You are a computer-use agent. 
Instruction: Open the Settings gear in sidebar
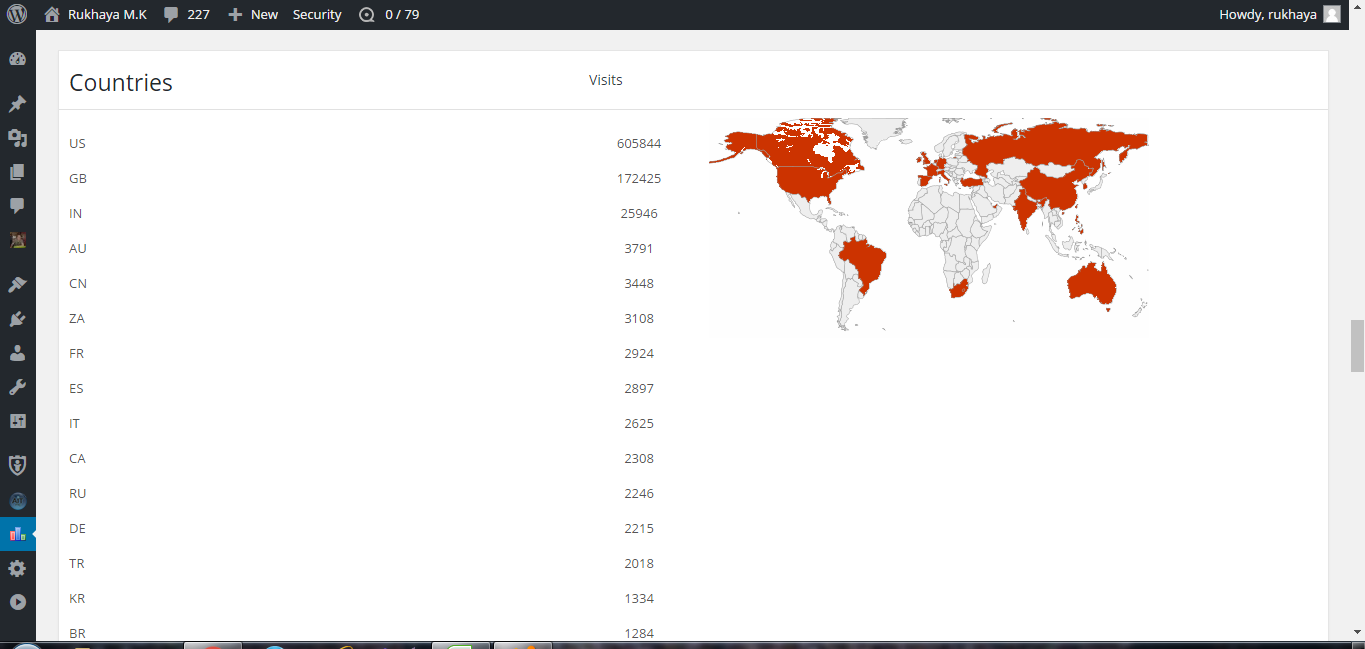17,568
